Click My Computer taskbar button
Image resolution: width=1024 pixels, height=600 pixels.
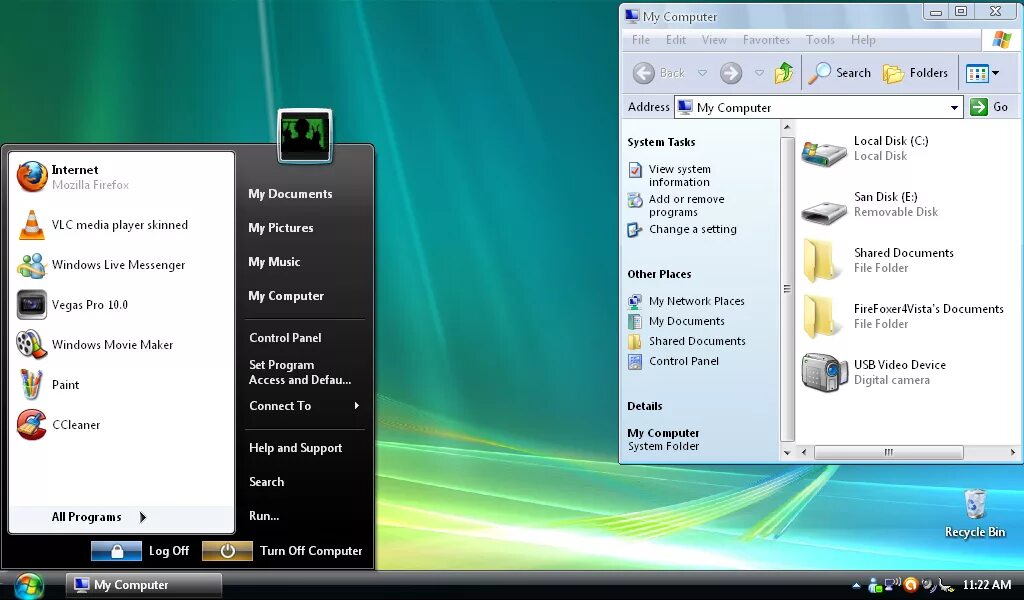pos(144,585)
